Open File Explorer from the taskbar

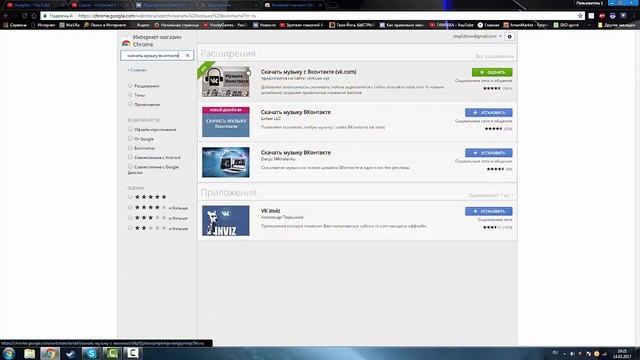click(29, 353)
